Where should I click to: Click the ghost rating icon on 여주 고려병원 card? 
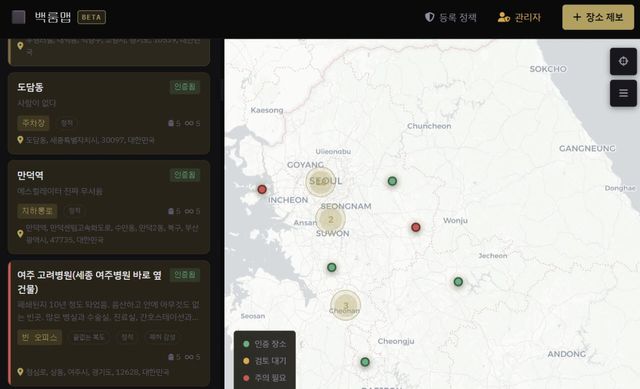click(171, 357)
